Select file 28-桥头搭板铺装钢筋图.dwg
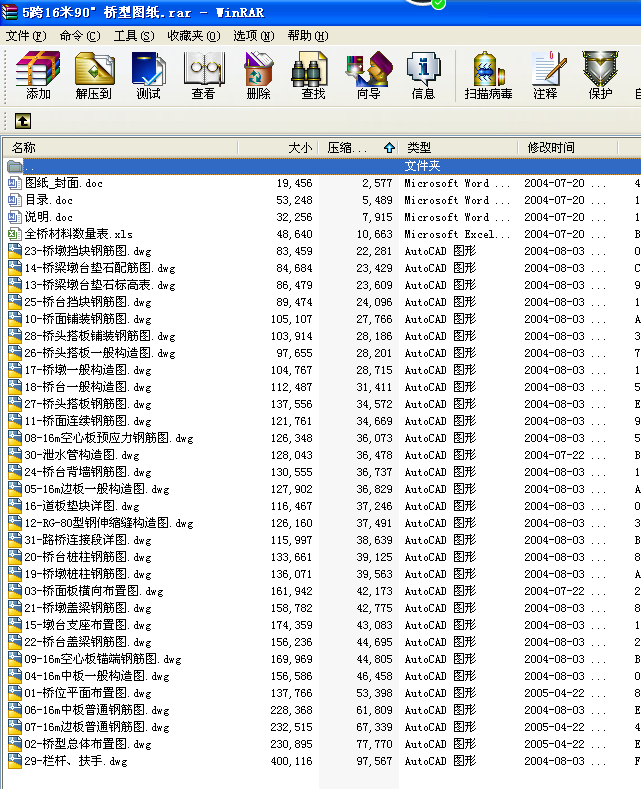The height and width of the screenshot is (789, 641). tap(100, 336)
